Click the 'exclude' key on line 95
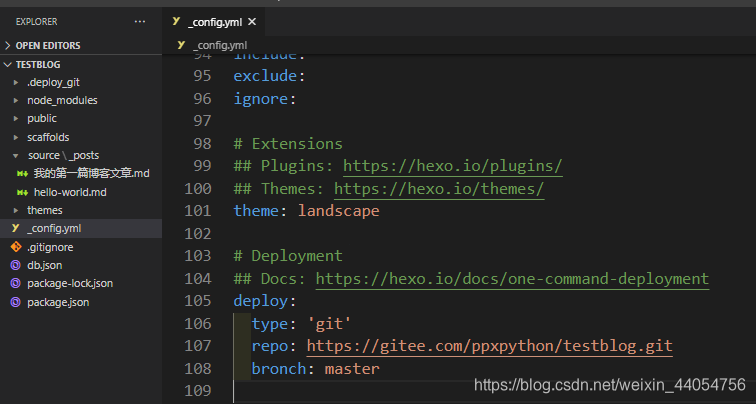The width and height of the screenshot is (756, 404). pyautogui.click(x=265, y=76)
